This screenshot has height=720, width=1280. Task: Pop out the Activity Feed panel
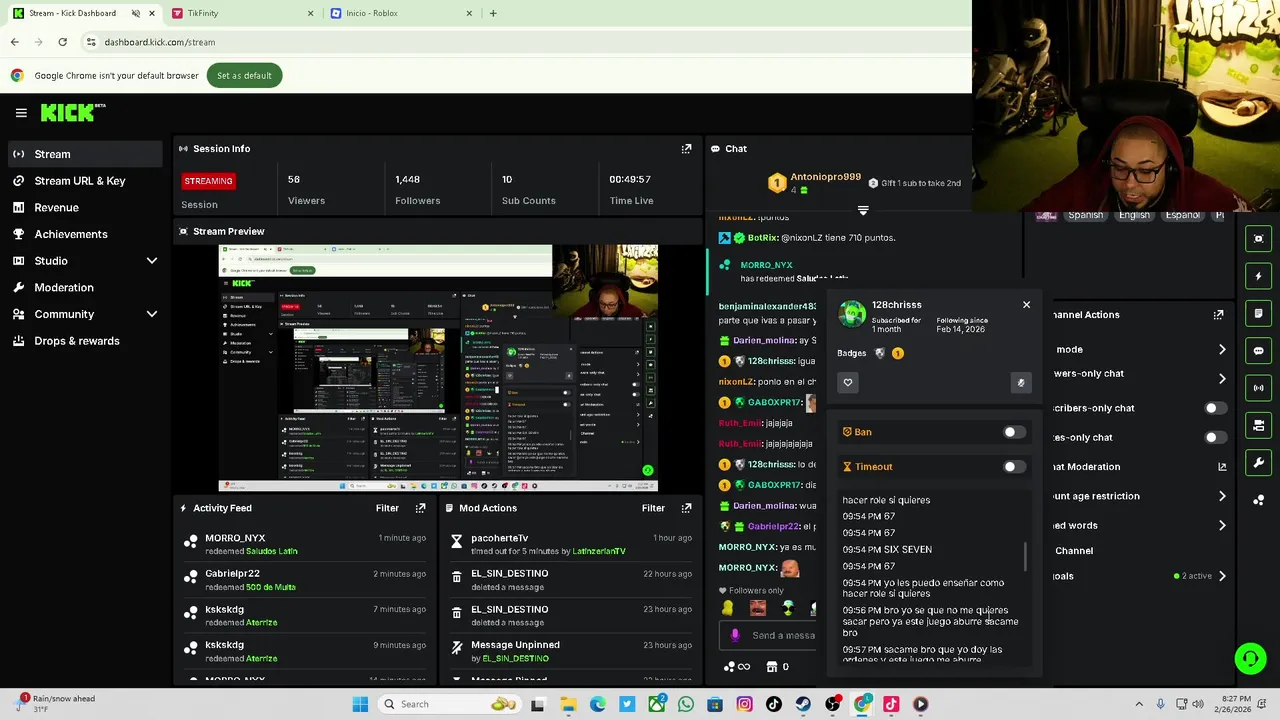point(420,508)
